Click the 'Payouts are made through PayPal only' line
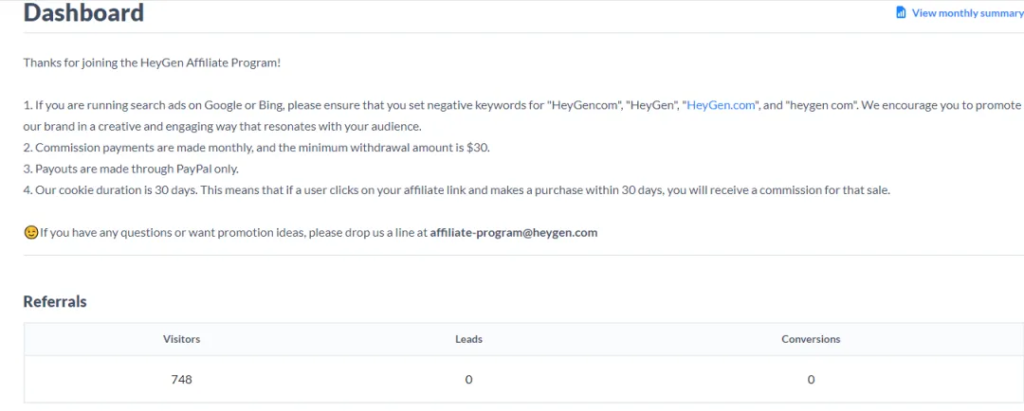1024x411 pixels. point(131,169)
